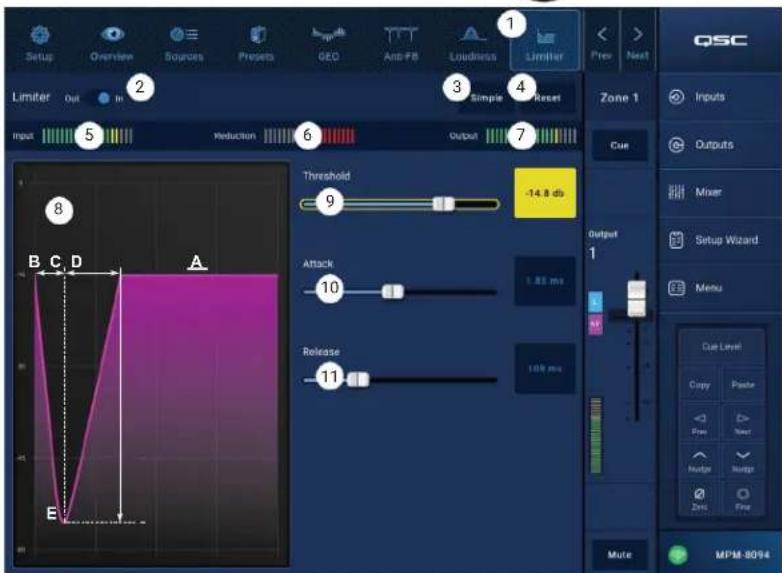Click the magenta badge below the L badge

[595, 325]
